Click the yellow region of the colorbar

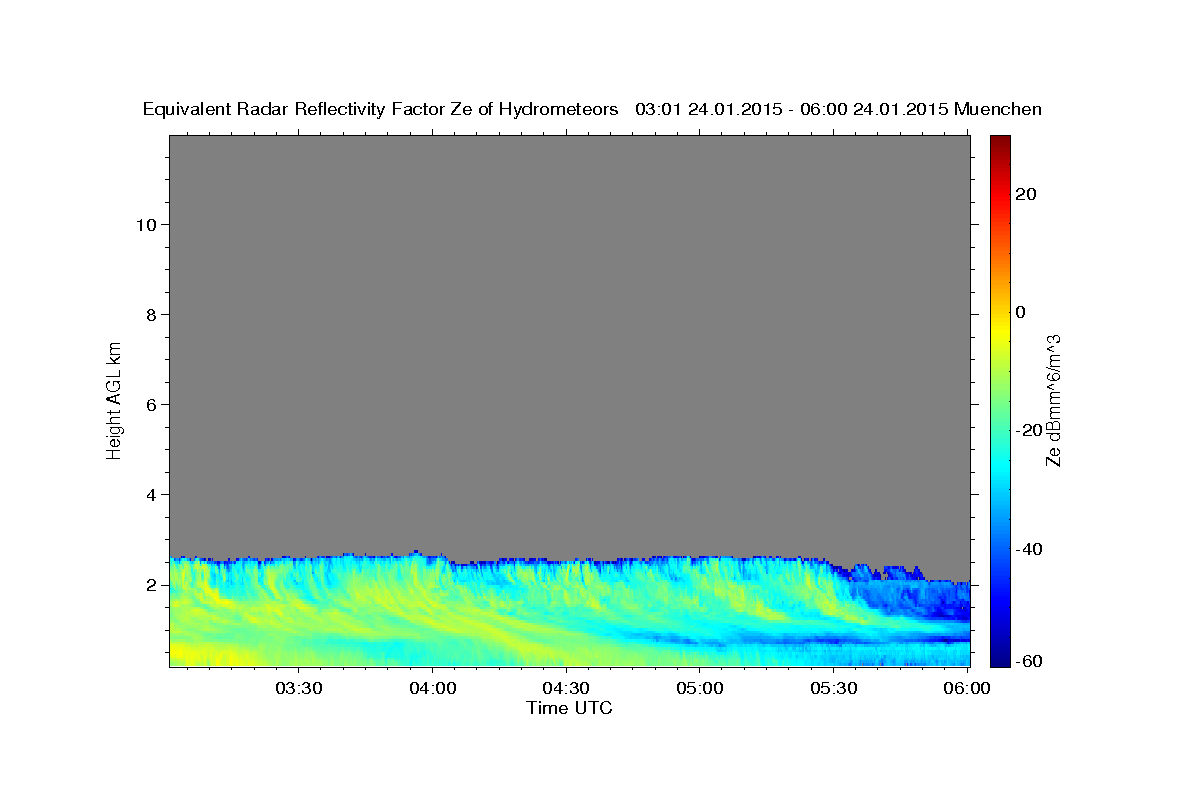pos(999,330)
